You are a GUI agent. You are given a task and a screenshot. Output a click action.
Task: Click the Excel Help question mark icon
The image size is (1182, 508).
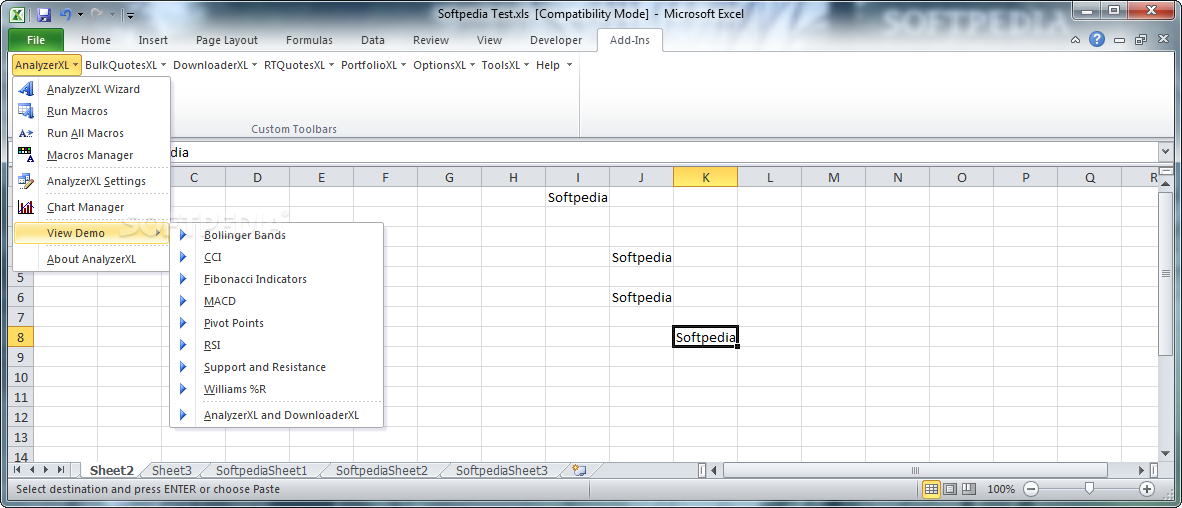[1097, 40]
